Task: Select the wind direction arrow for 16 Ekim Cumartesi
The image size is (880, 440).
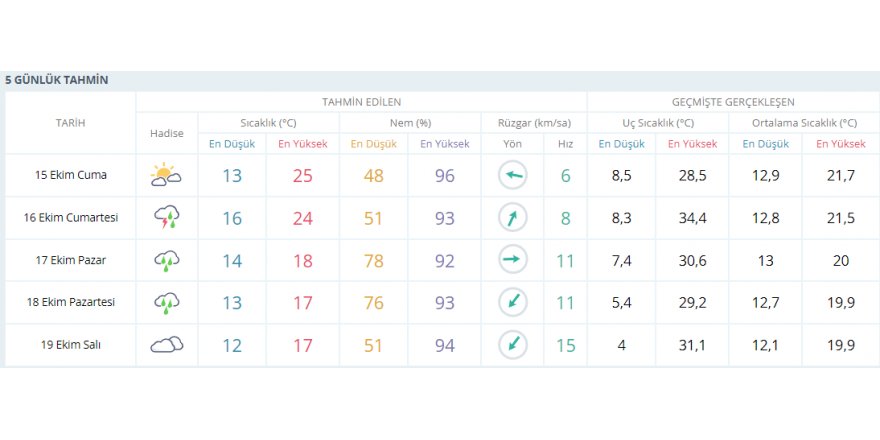Action: click(512, 218)
